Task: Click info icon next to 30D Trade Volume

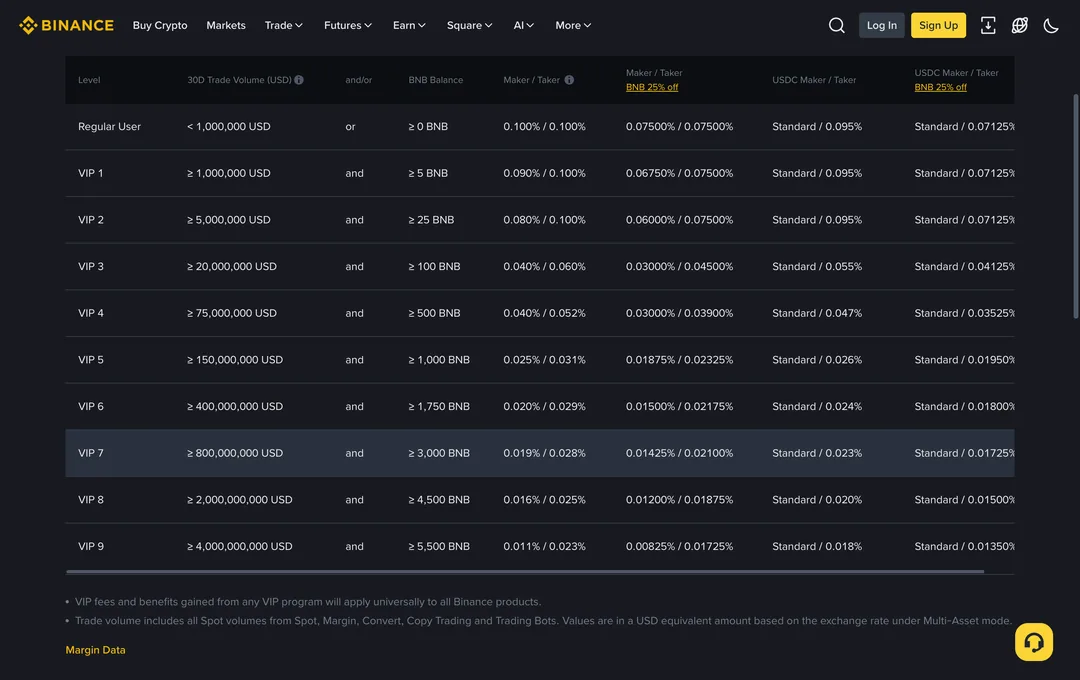Action: point(299,80)
